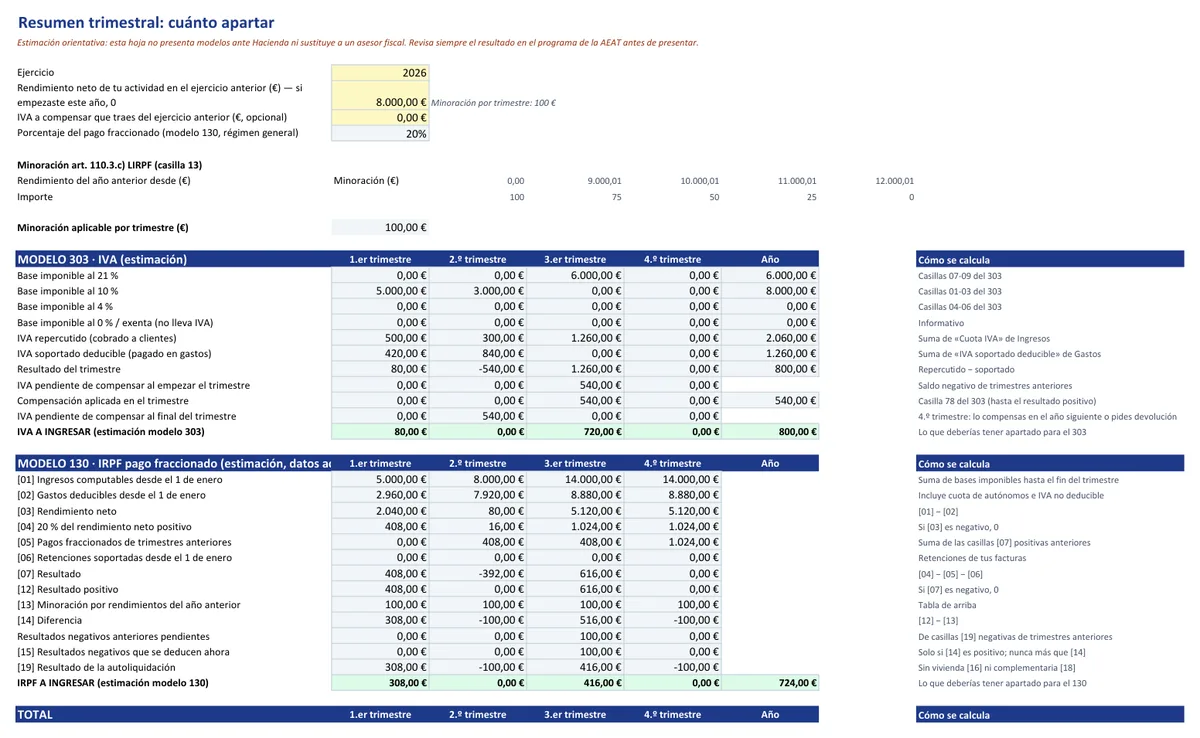
Task: Select Base imponible al 10 % second-quarter 3.000,00 €
Action: point(478,291)
